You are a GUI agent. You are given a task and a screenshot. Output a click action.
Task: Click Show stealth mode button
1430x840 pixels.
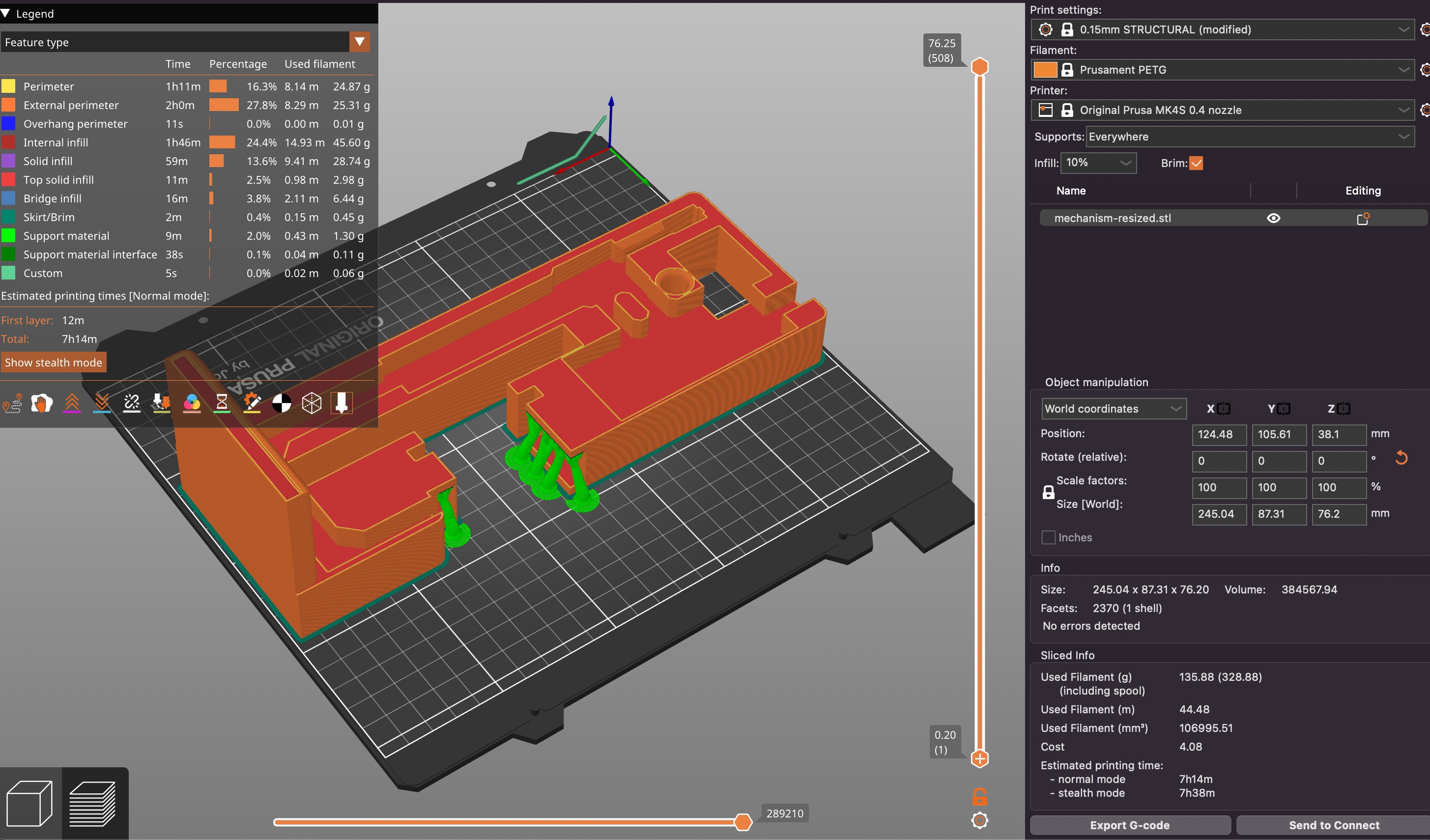(x=54, y=363)
